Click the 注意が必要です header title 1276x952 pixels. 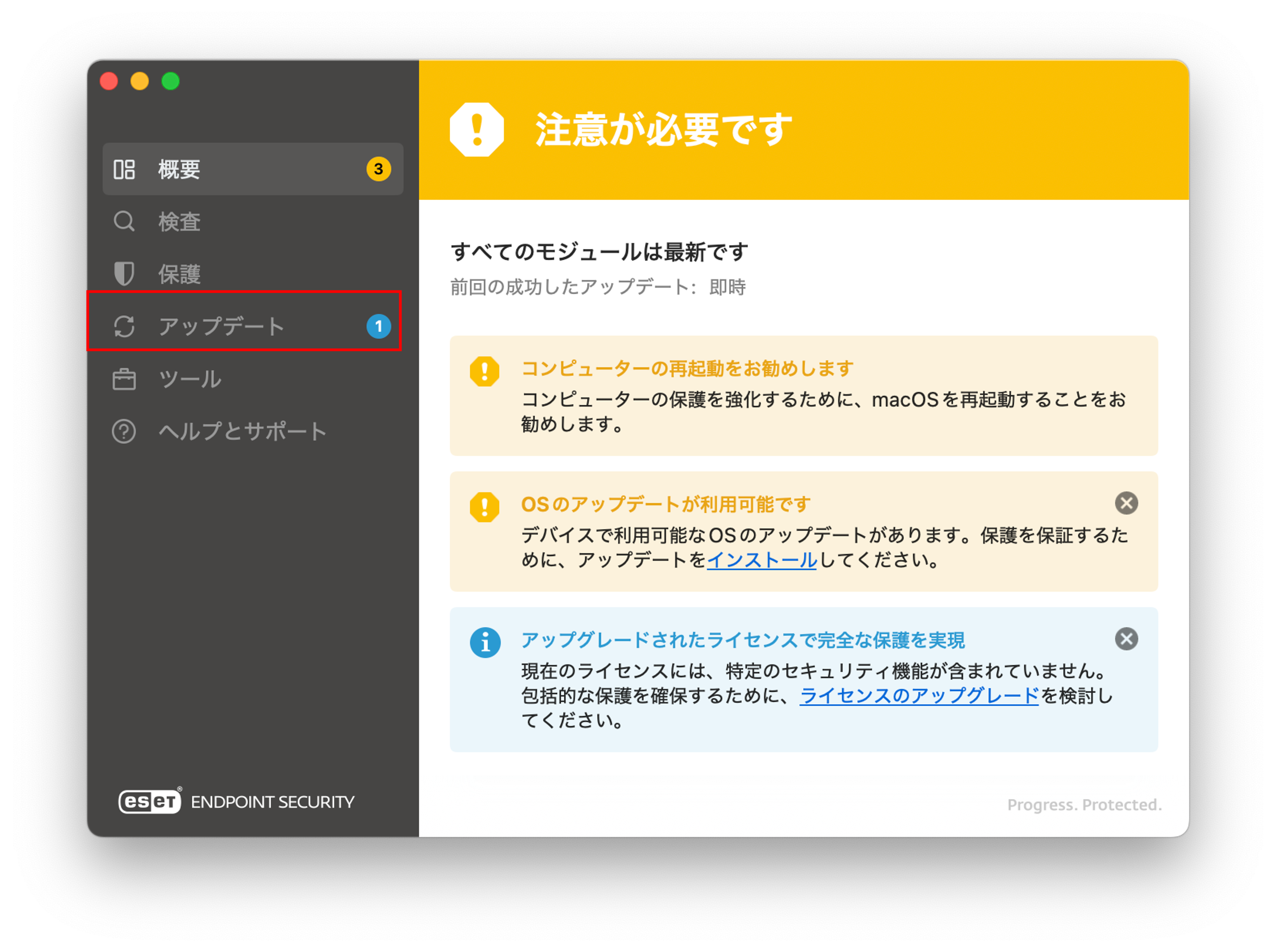(664, 130)
